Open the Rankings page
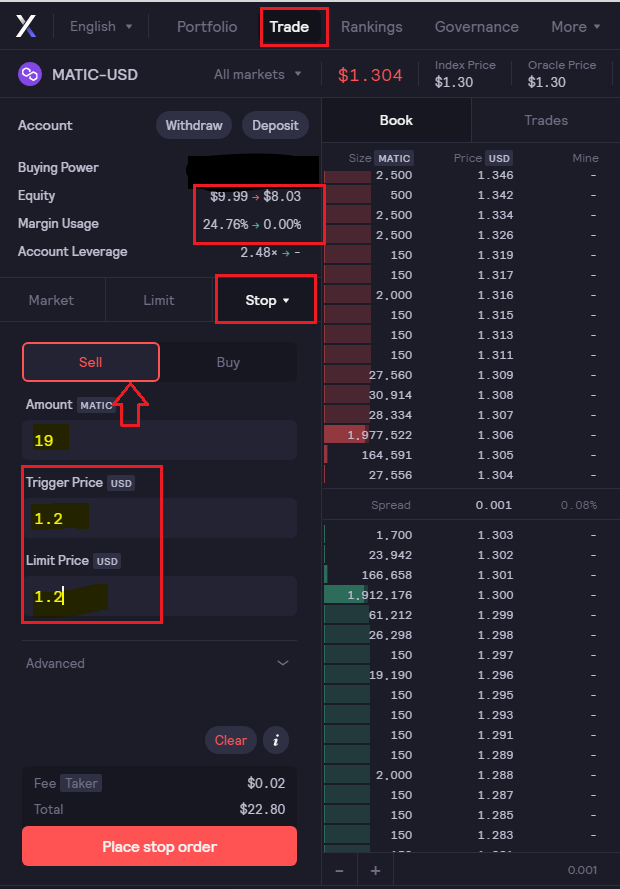 (x=371, y=27)
